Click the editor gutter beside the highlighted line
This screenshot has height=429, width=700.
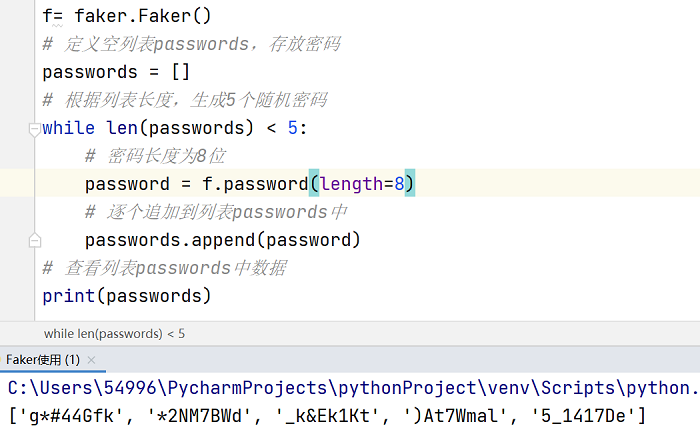[x=17, y=183]
